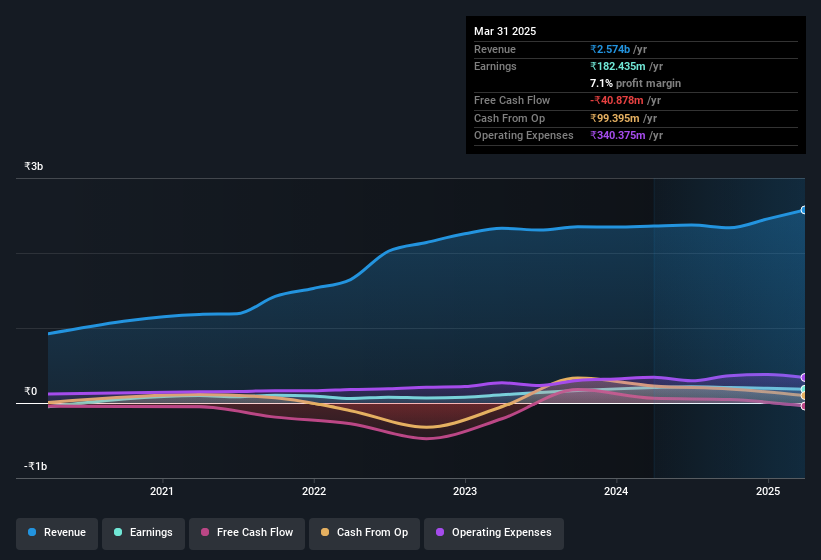The image size is (821, 560).
Task: Click the Mar 31 2025 tooltip date
Action: coord(505,31)
